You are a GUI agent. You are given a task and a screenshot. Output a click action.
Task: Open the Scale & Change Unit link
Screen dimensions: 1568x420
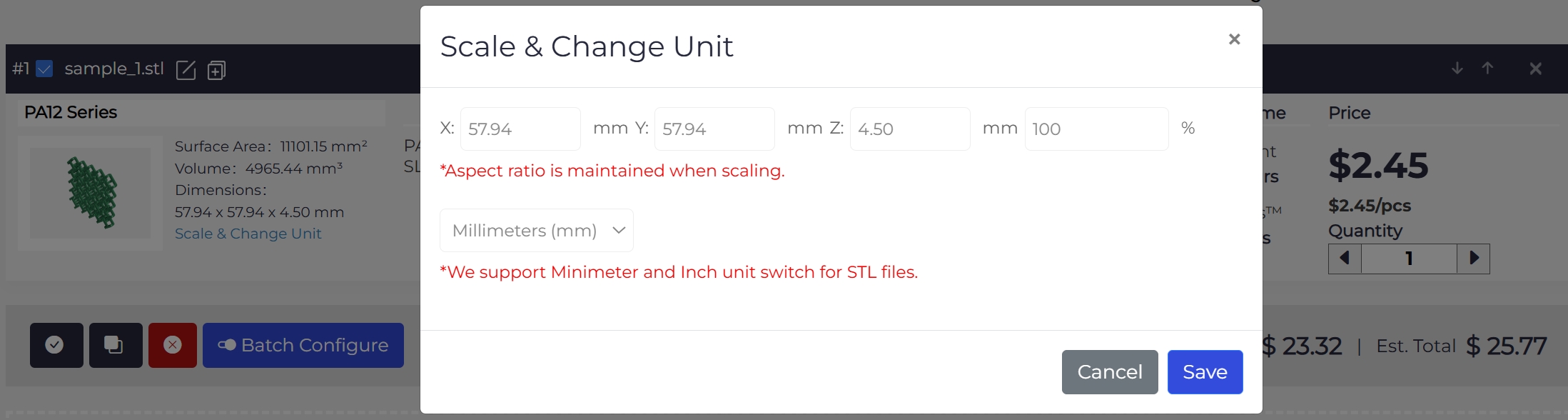click(248, 234)
